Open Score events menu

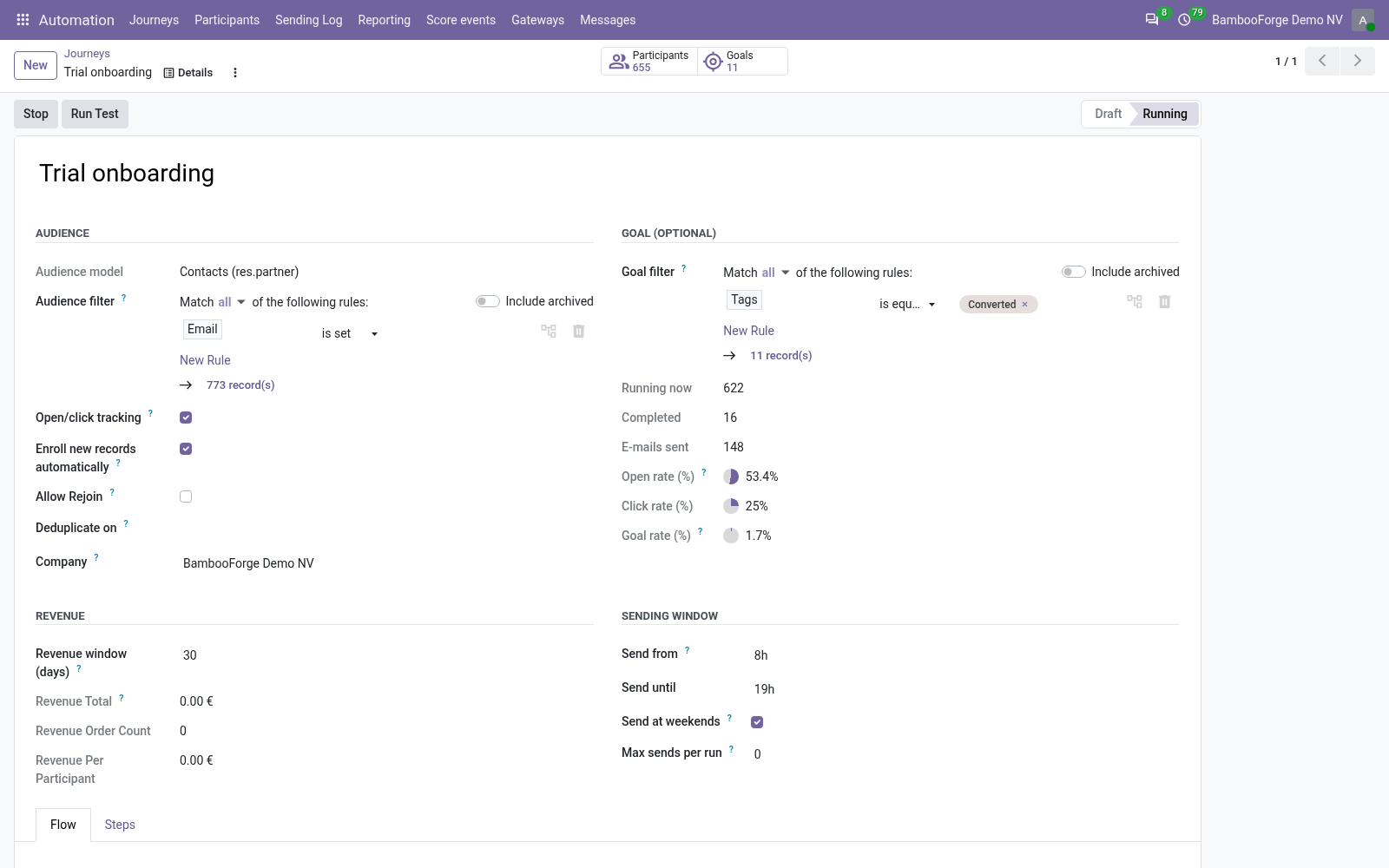461,19
